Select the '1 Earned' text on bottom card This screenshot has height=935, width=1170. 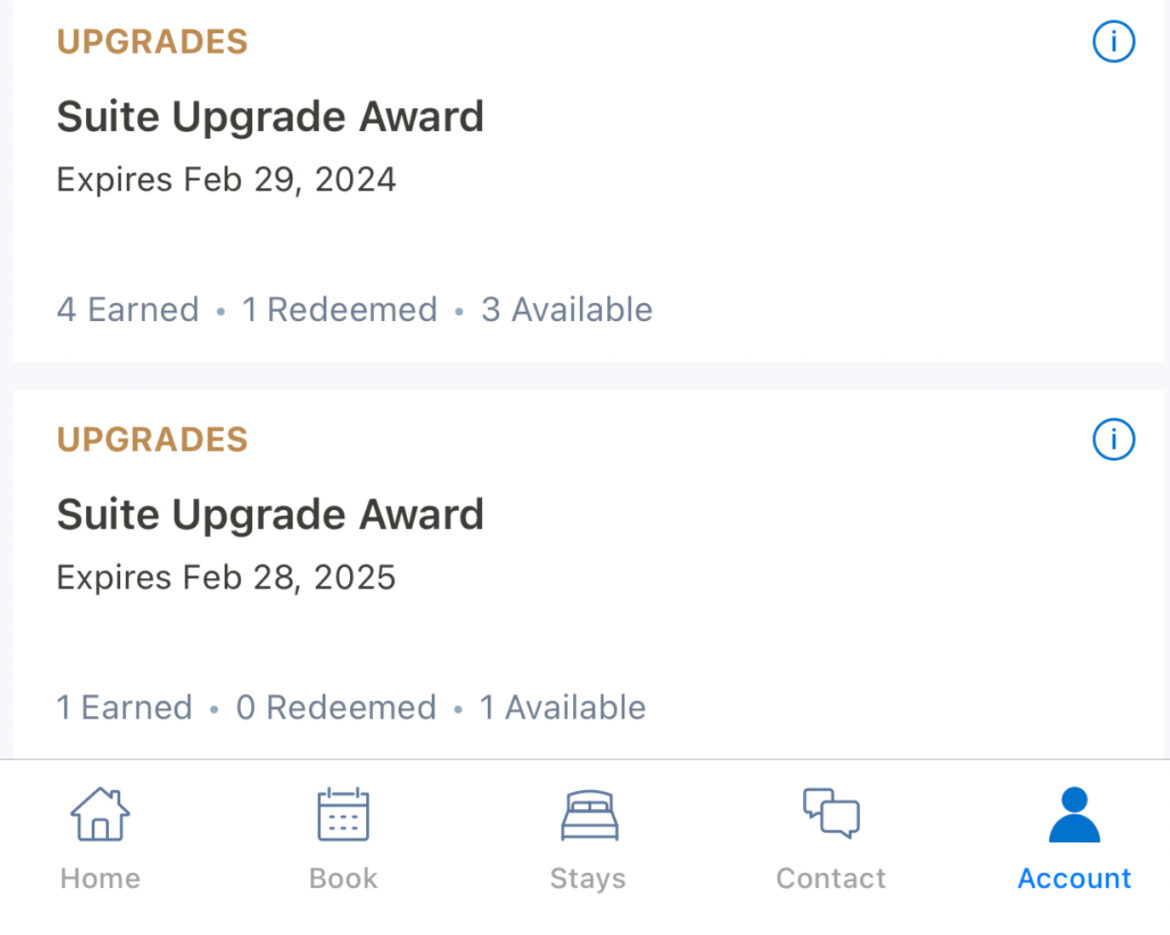(124, 707)
